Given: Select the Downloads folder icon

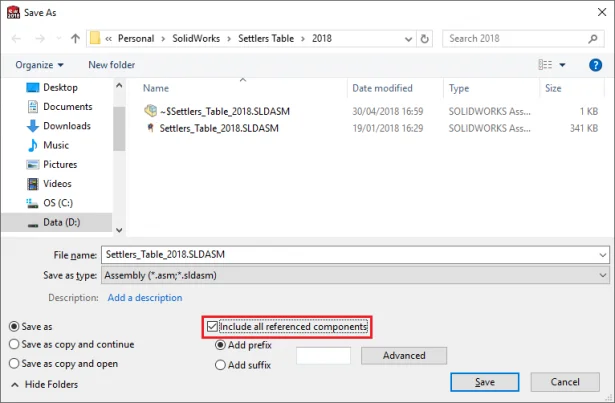Looking at the screenshot, I should click(31, 126).
